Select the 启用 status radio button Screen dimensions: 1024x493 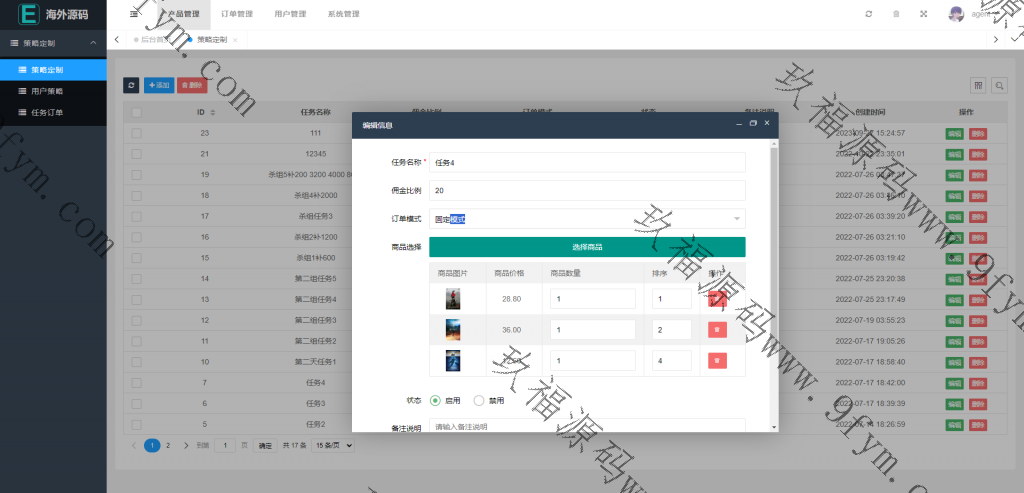(x=436, y=400)
